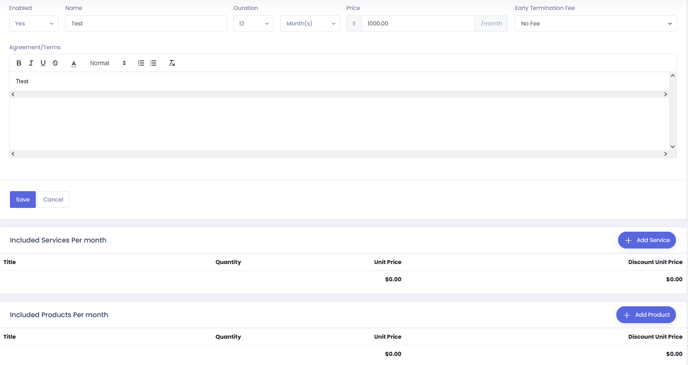The width and height of the screenshot is (688, 365).
Task: Click the /month price suffix label
Action: [491, 24]
